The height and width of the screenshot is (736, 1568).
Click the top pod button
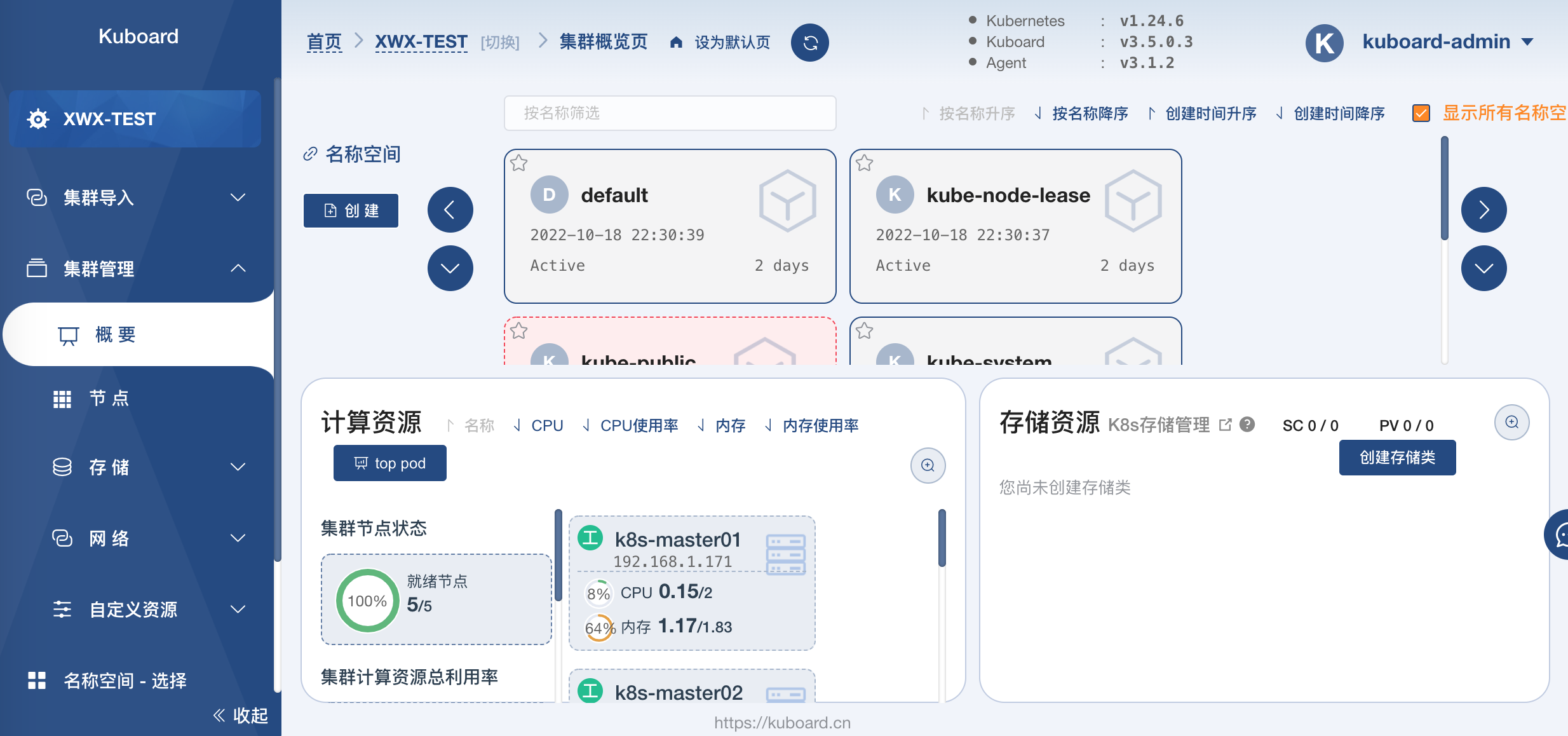click(x=389, y=463)
